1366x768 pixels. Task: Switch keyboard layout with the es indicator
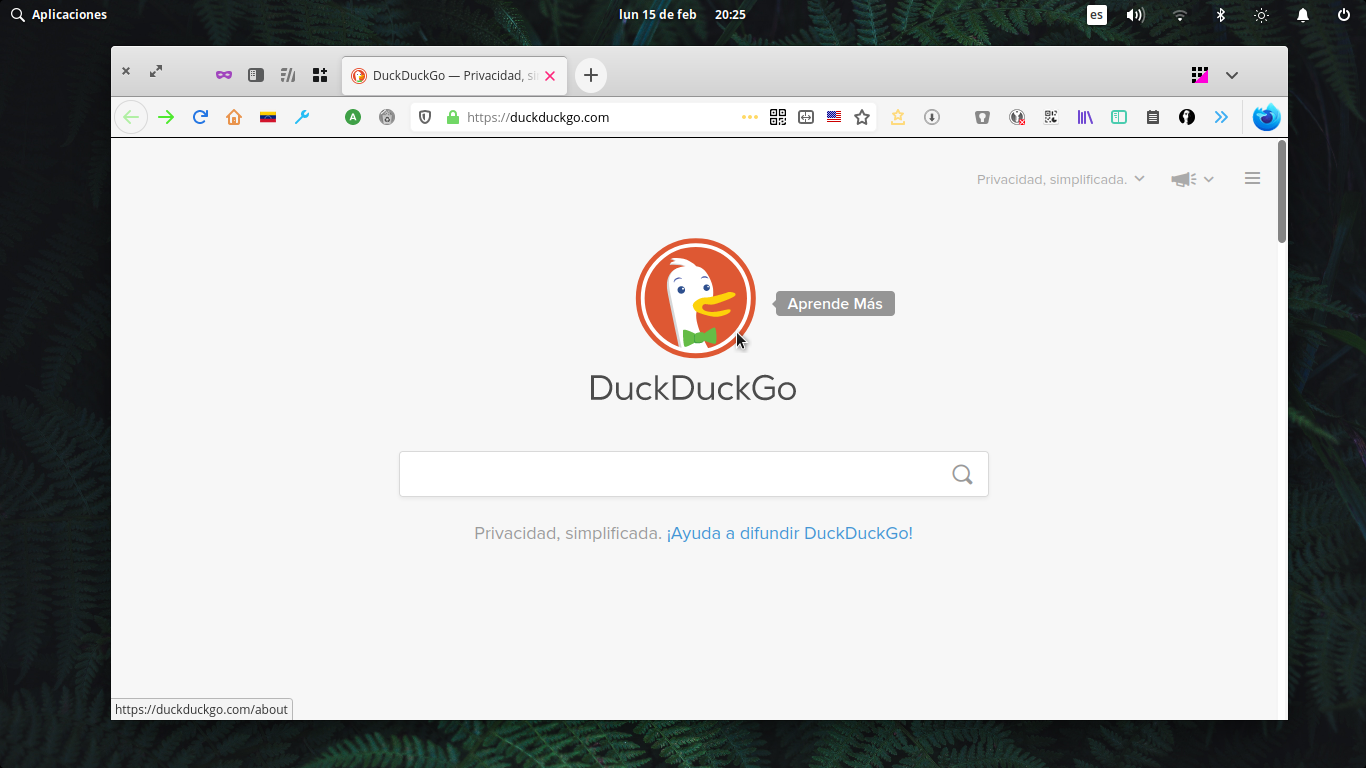(1097, 15)
